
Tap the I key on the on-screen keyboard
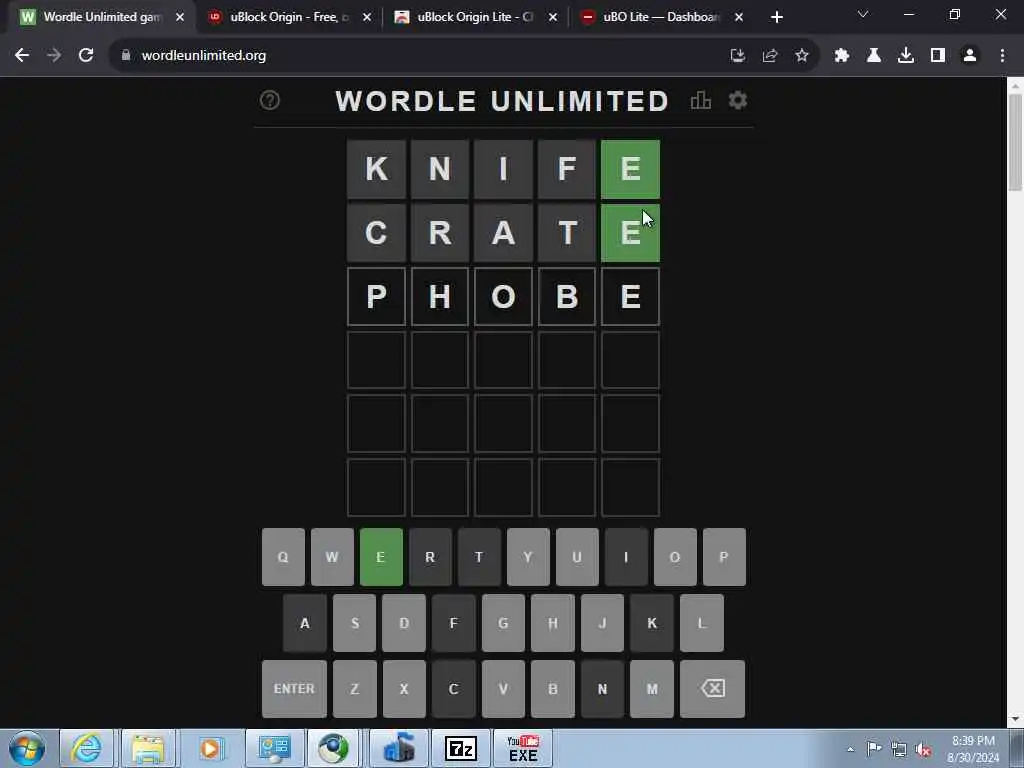click(x=626, y=557)
